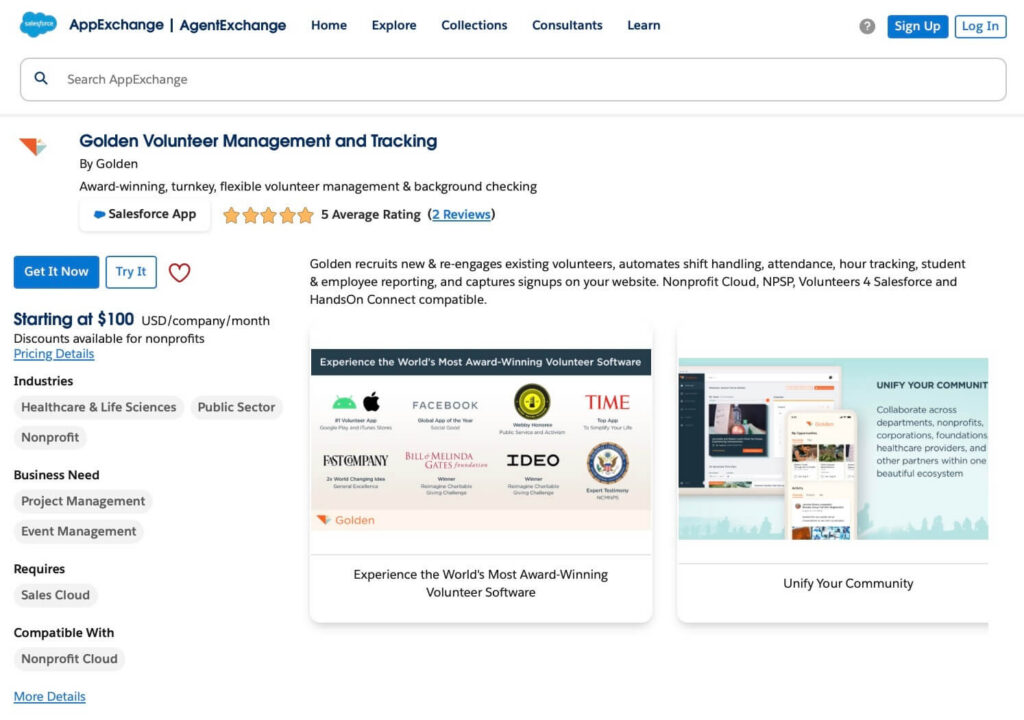
Task: Click the Golden app logo icon
Action: pyautogui.click(x=33, y=146)
